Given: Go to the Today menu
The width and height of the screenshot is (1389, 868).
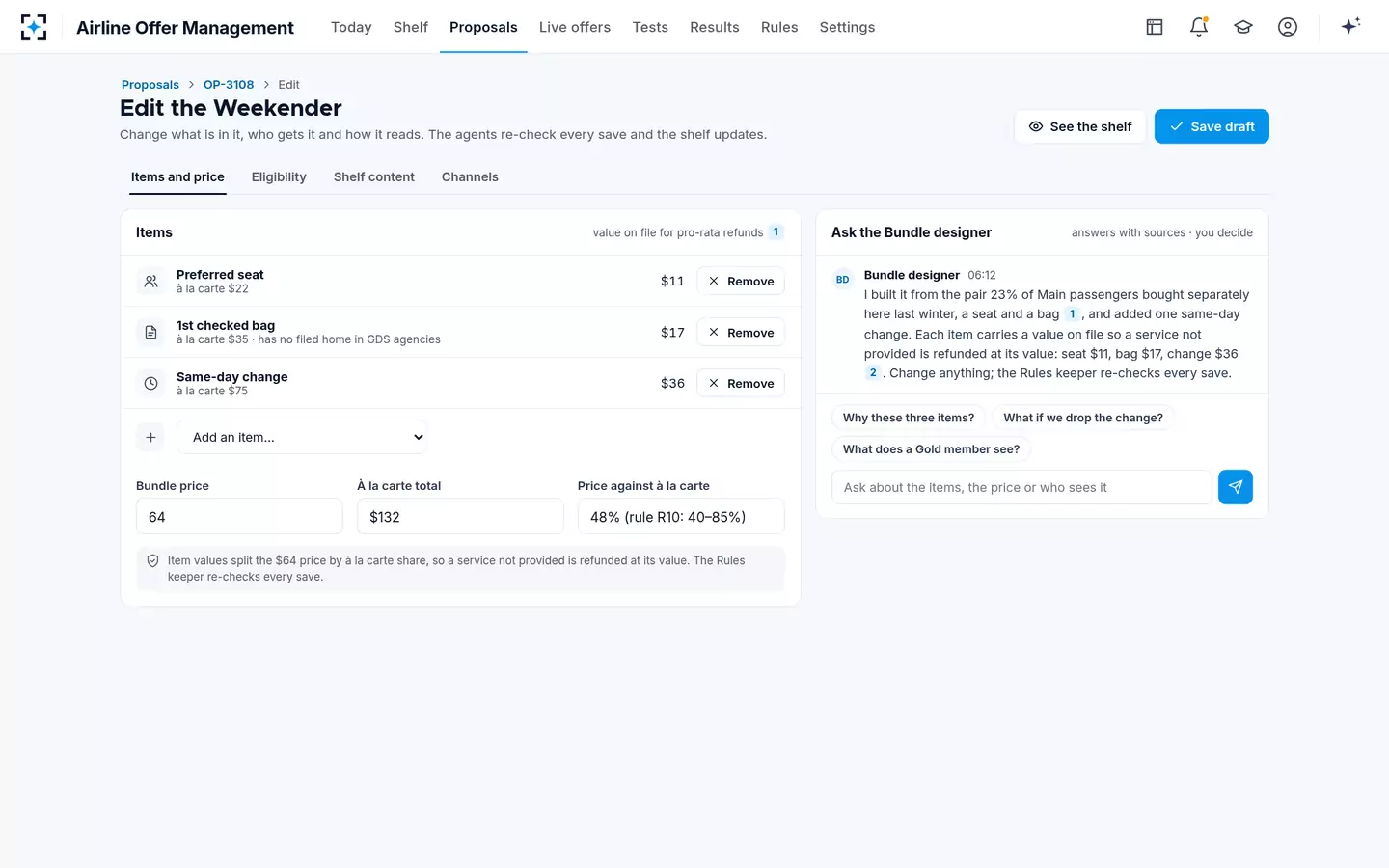Looking at the screenshot, I should click(x=351, y=27).
